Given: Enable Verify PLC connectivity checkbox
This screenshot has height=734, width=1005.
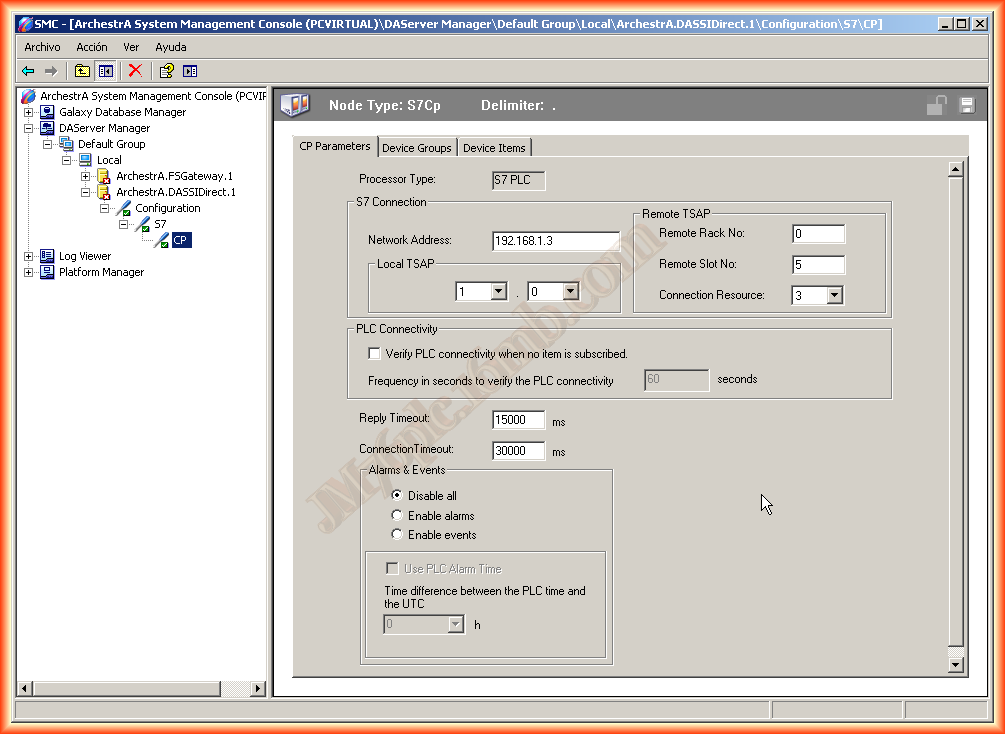Looking at the screenshot, I should click(x=375, y=354).
